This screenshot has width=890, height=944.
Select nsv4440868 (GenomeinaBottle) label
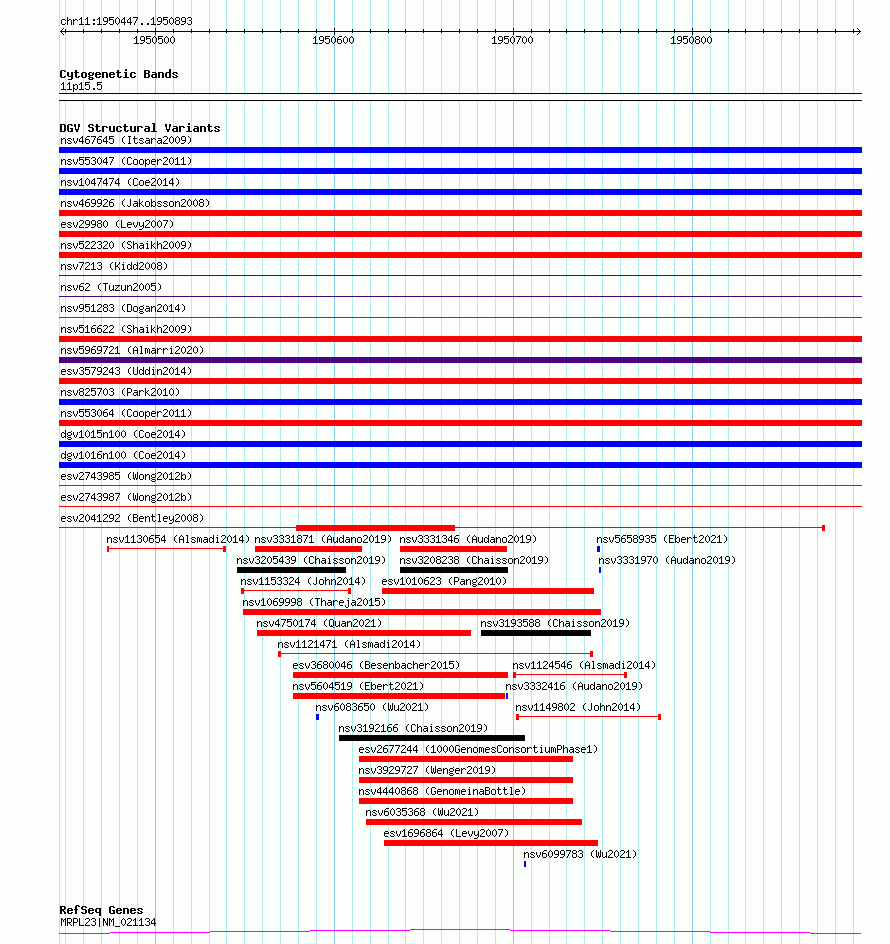tap(441, 792)
